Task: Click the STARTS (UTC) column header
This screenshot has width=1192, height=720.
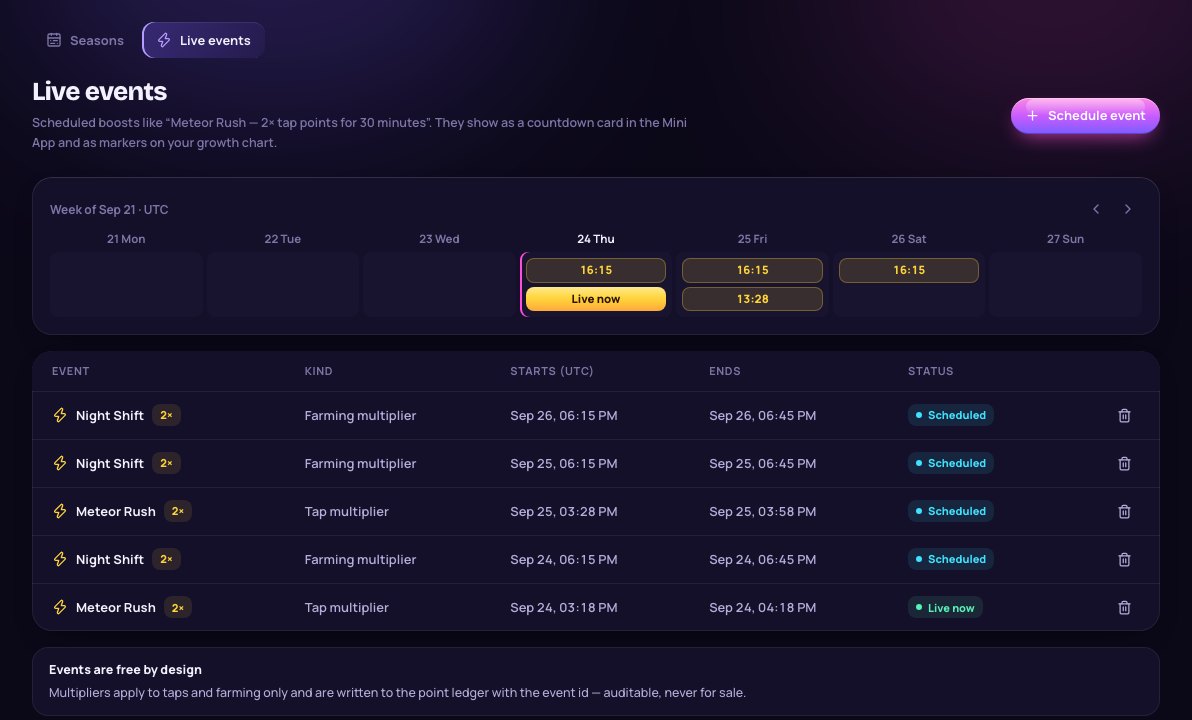Action: pyautogui.click(x=552, y=371)
